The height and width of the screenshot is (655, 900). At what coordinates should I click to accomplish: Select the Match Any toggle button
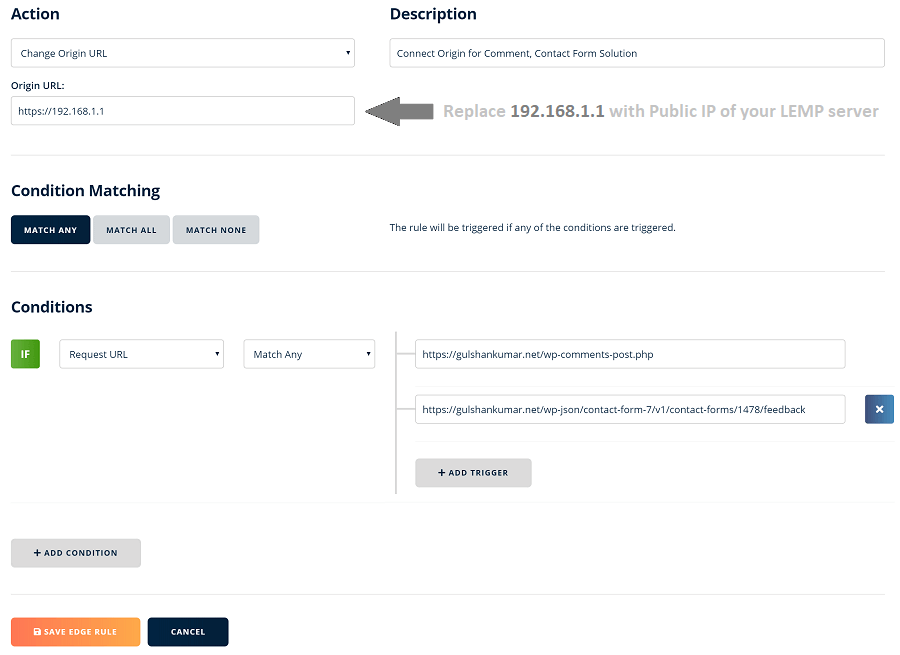tap(50, 230)
